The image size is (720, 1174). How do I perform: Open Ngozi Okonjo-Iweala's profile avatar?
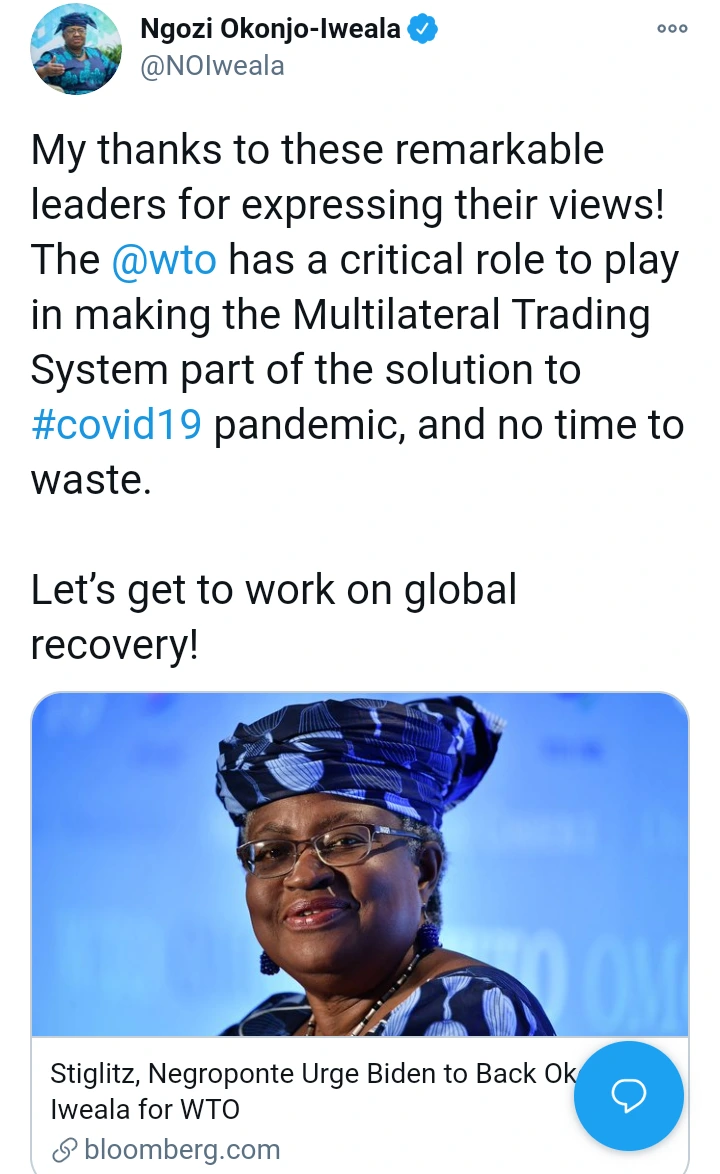[76, 49]
